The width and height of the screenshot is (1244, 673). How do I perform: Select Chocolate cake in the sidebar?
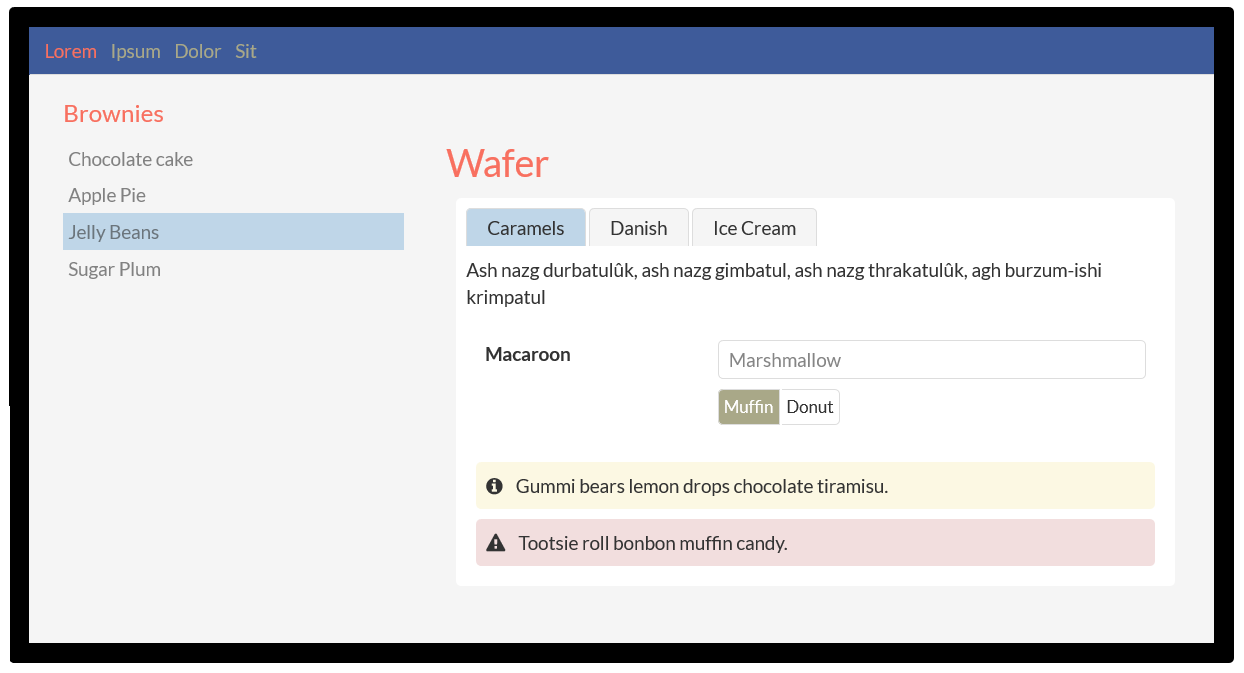click(x=131, y=159)
